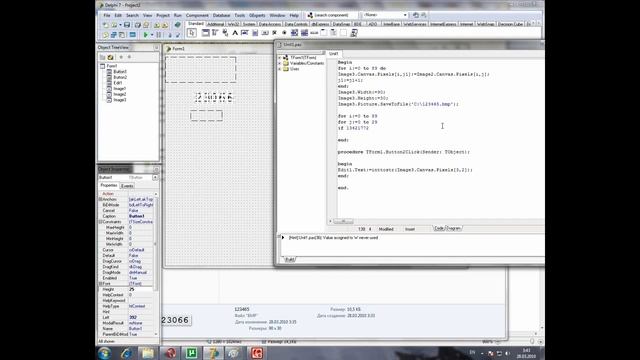Open the Events tab in Object Inspector
Image resolution: width=640 pixels, height=360 pixels.
click(127, 186)
